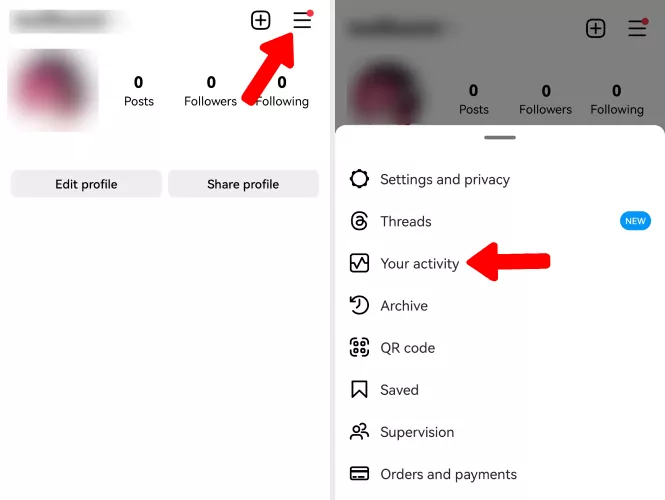Collapse the bottom sheet using its drag handle
The height and width of the screenshot is (500, 665).
[x=500, y=137]
